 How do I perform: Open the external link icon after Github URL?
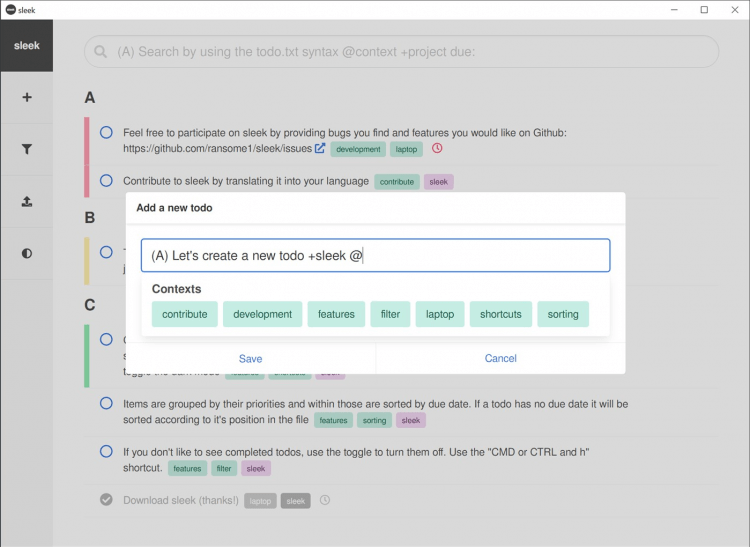pos(320,149)
